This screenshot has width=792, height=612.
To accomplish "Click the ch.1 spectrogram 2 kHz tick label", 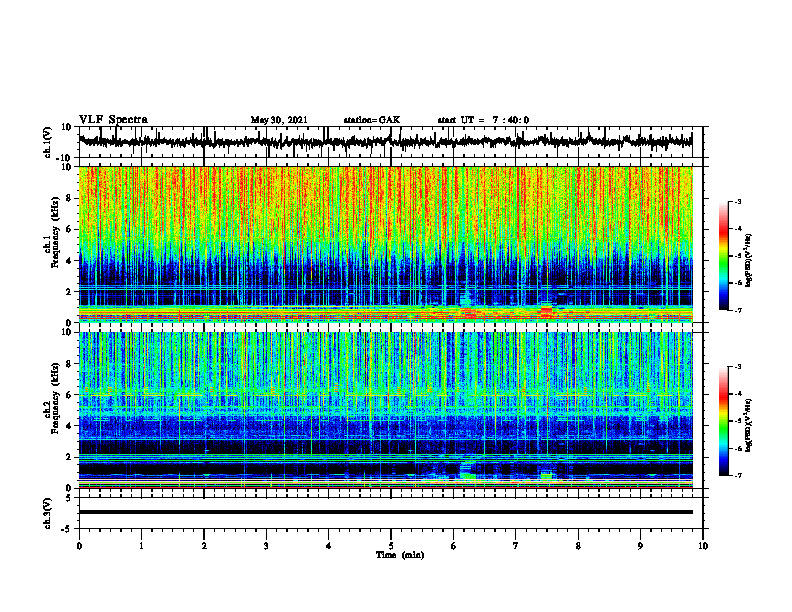I will [69, 292].
